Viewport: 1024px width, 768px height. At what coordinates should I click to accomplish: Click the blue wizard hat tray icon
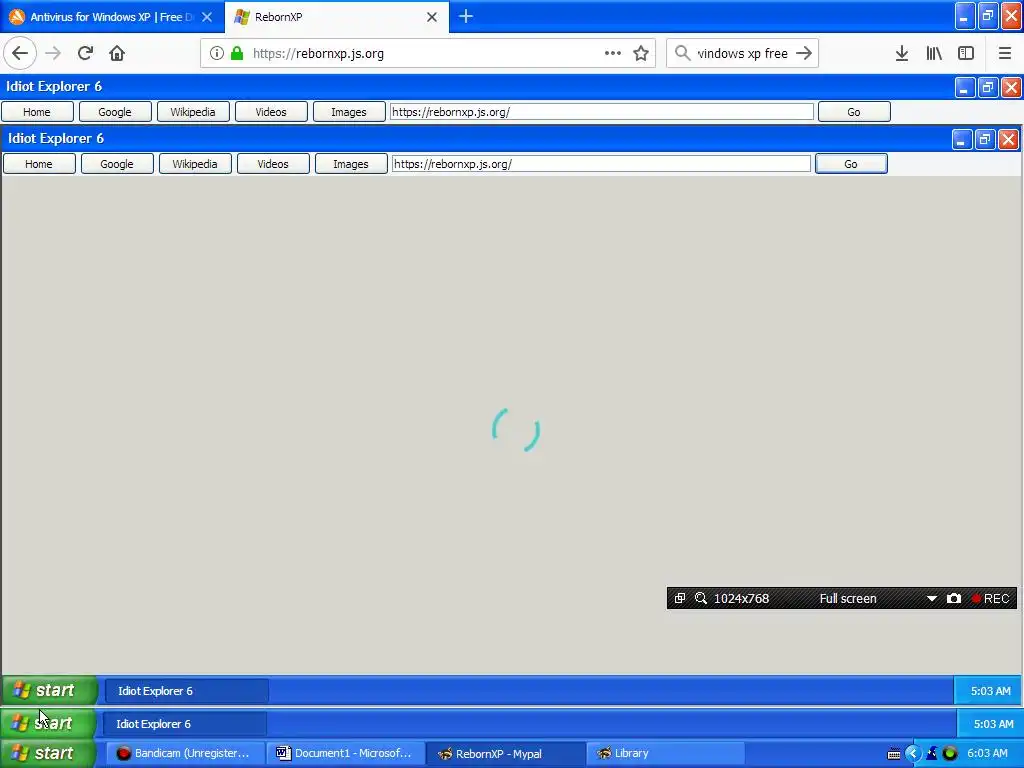click(932, 754)
